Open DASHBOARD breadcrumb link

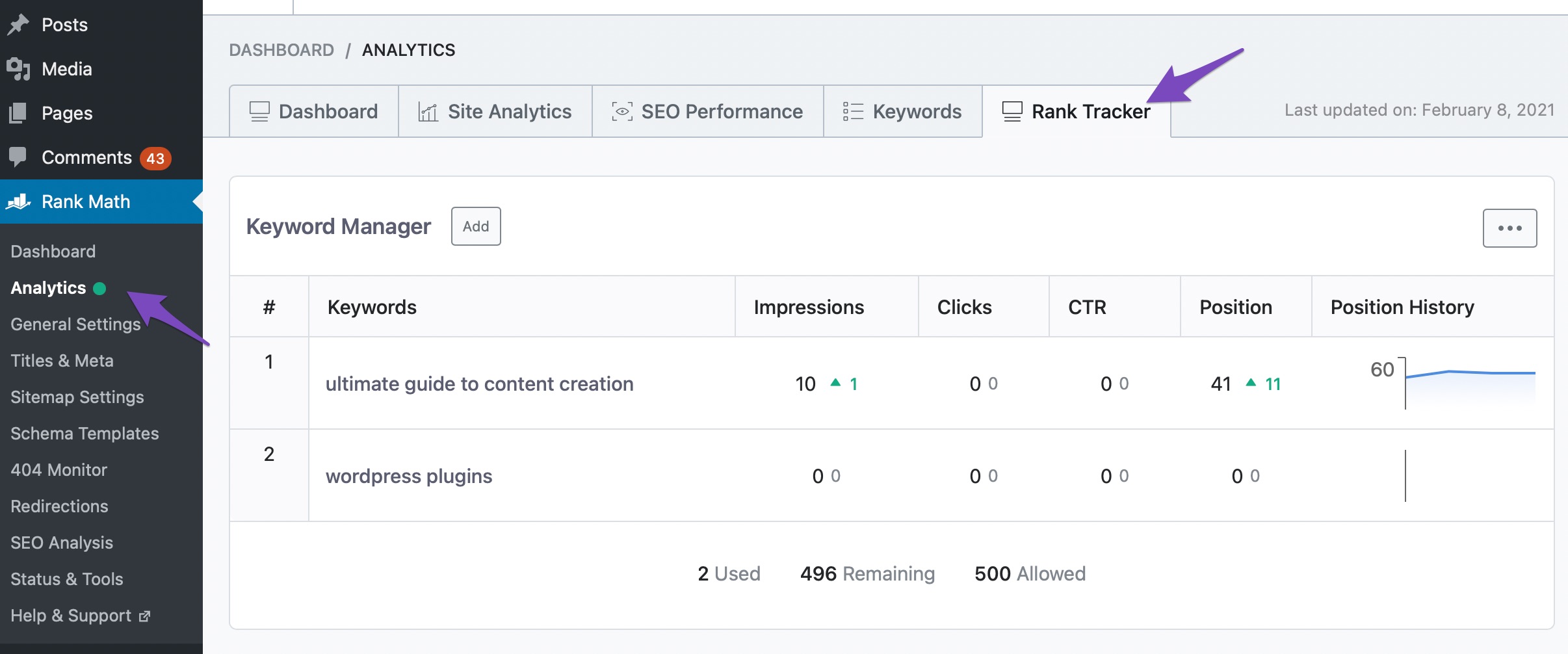tap(281, 50)
